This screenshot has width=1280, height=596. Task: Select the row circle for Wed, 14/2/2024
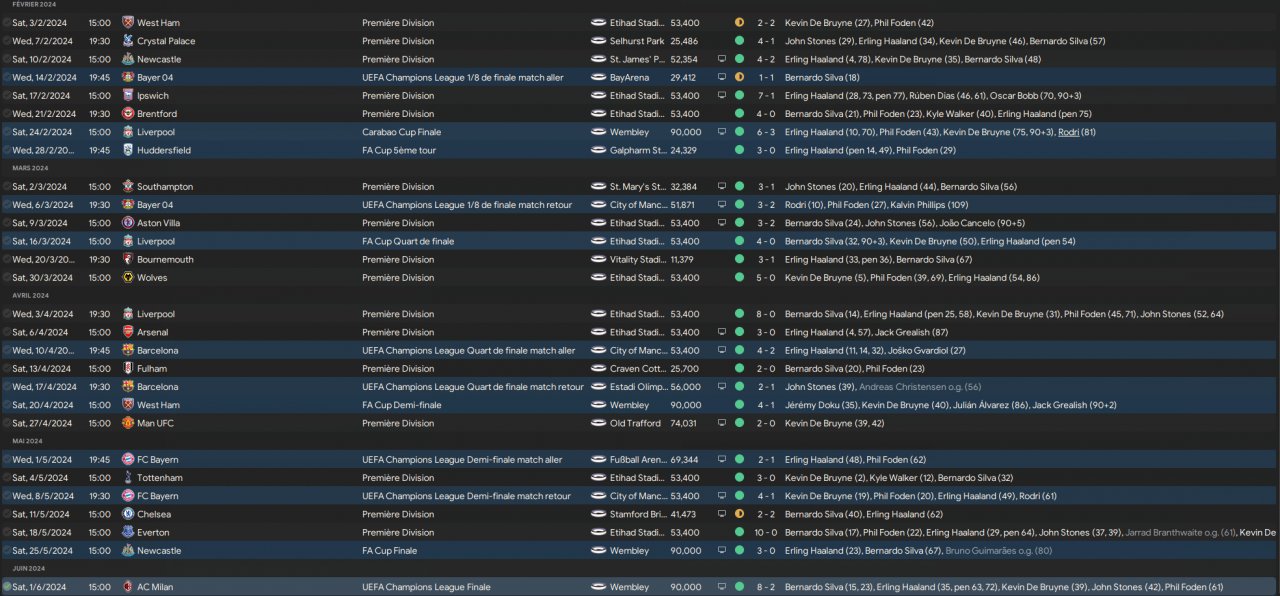[x=6, y=77]
